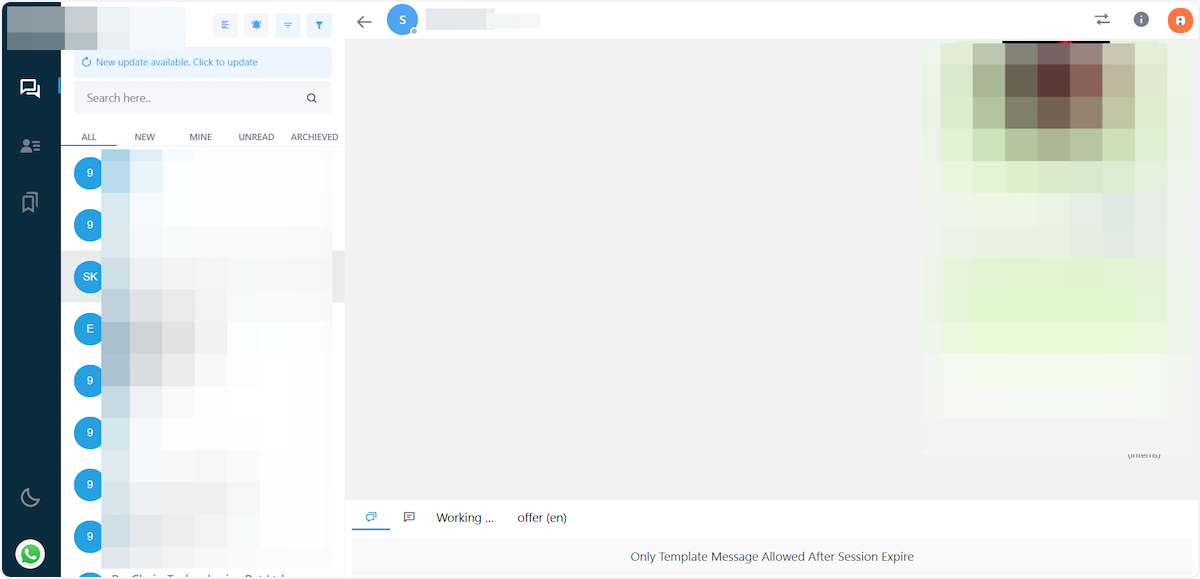Open the bookmarks sidebar icon
1200x579 pixels.
click(x=30, y=203)
